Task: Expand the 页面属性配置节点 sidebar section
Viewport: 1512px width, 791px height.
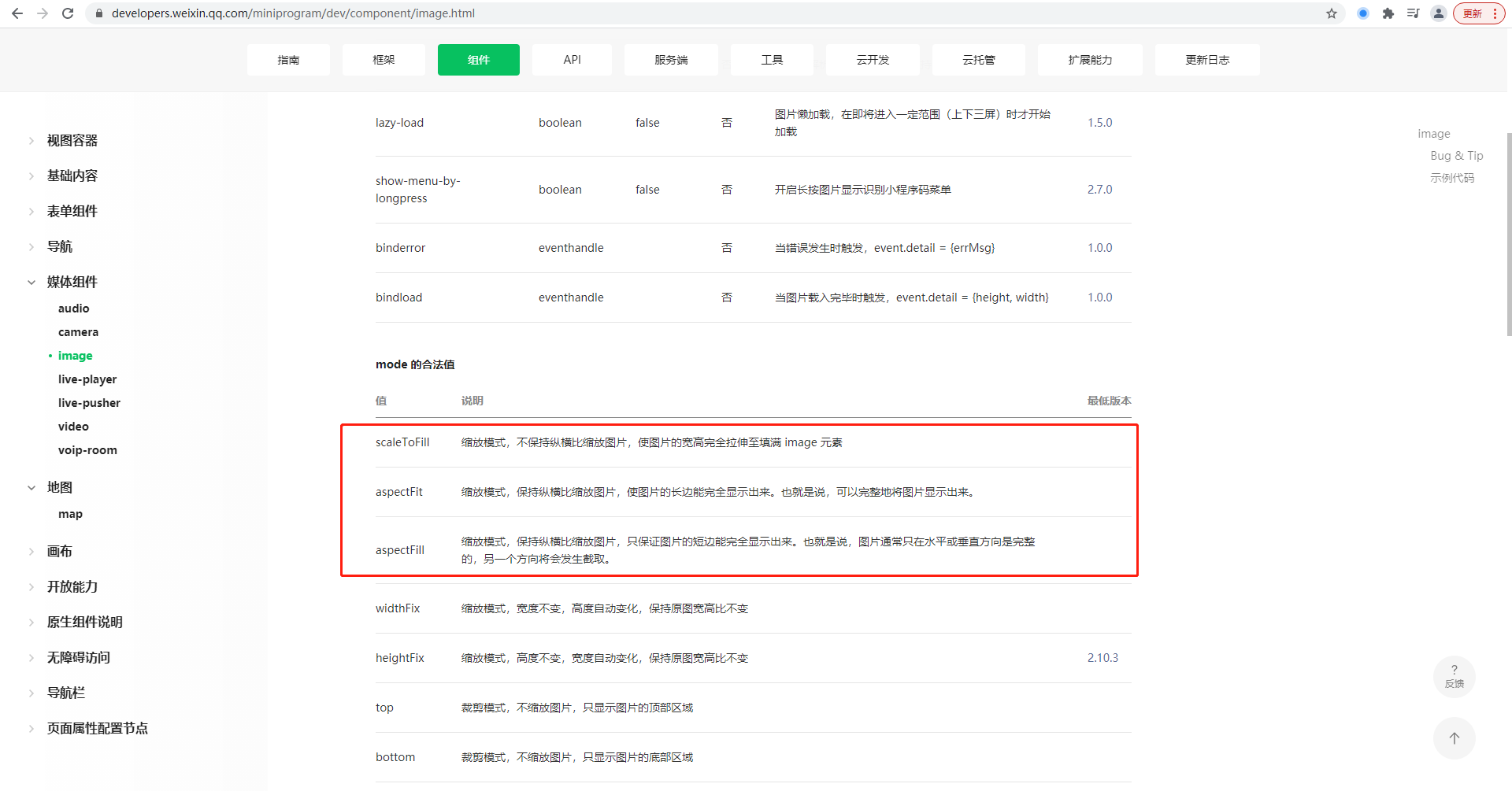Action: pyautogui.click(x=97, y=729)
